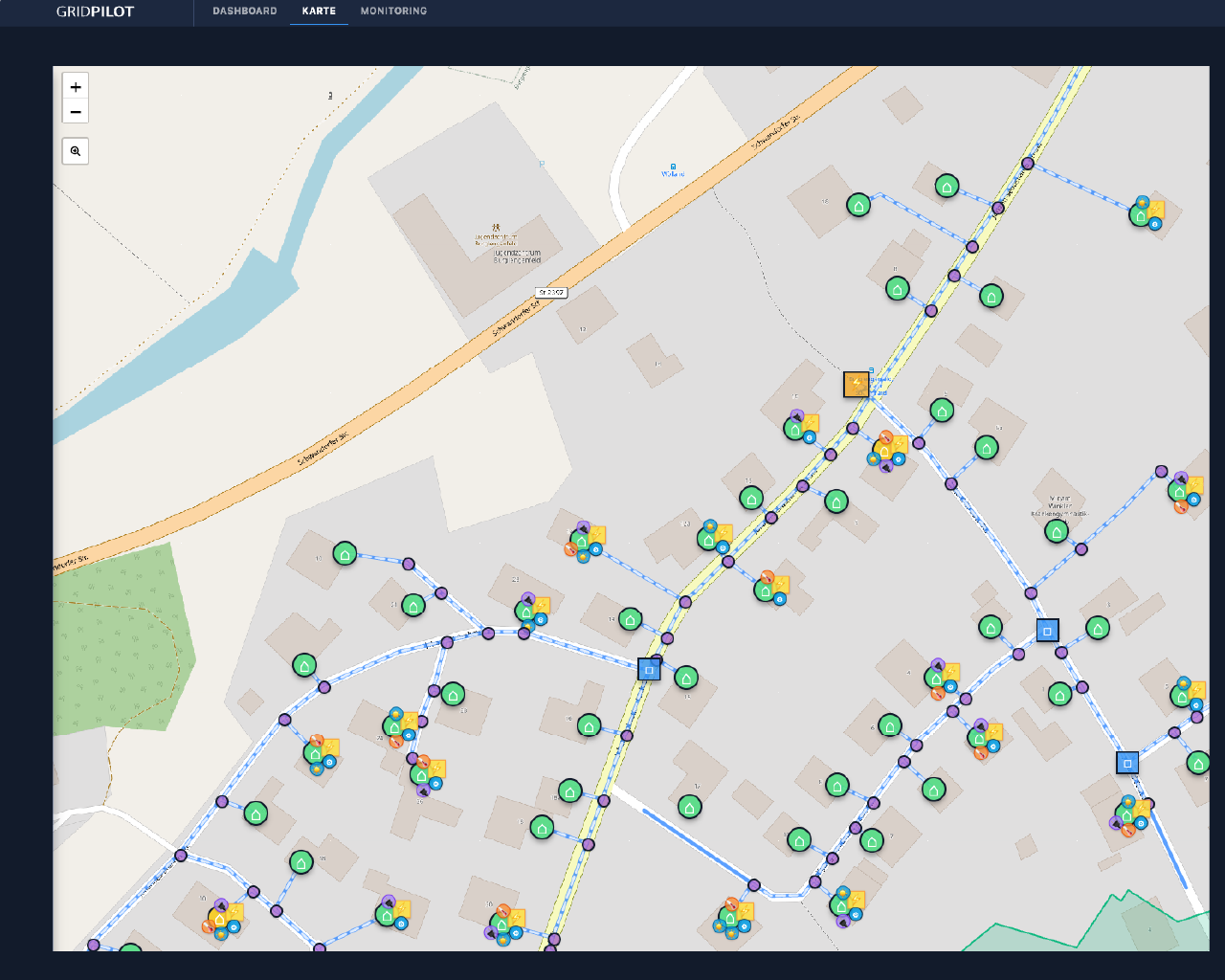This screenshot has height=980, width=1225.
Task: Click purple plug badge on lower-left yellow house
Action: [221, 904]
